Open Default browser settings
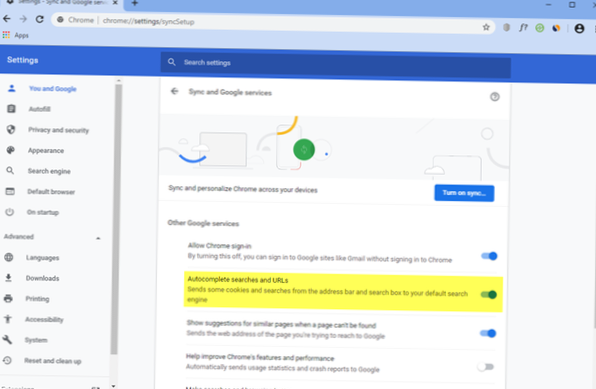Viewport: 596px width, 389px height. 51,192
